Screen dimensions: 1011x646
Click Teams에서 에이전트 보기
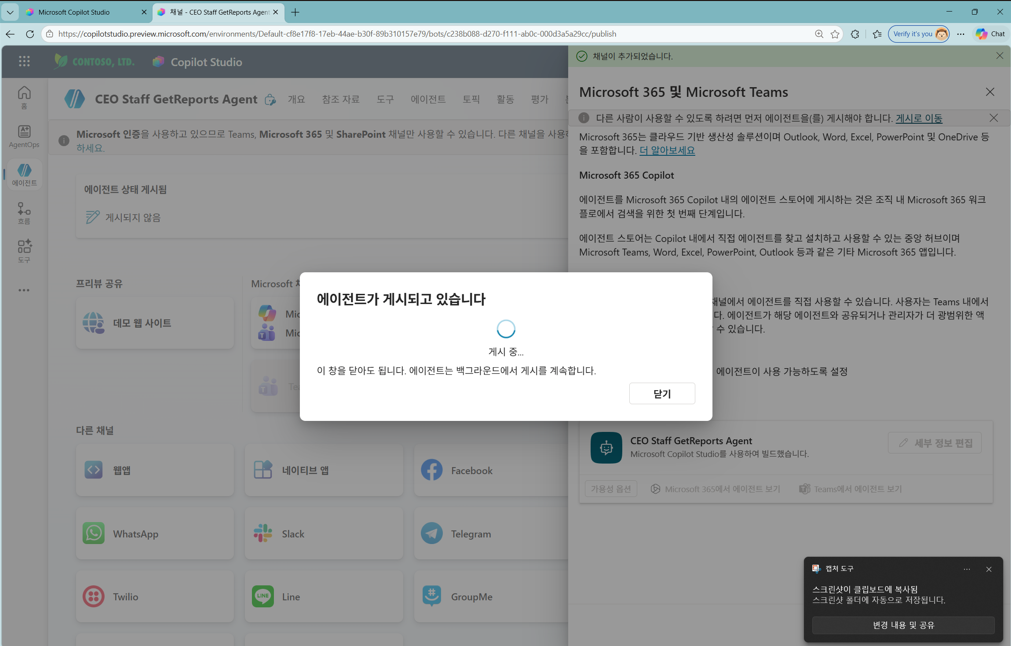[x=850, y=489]
